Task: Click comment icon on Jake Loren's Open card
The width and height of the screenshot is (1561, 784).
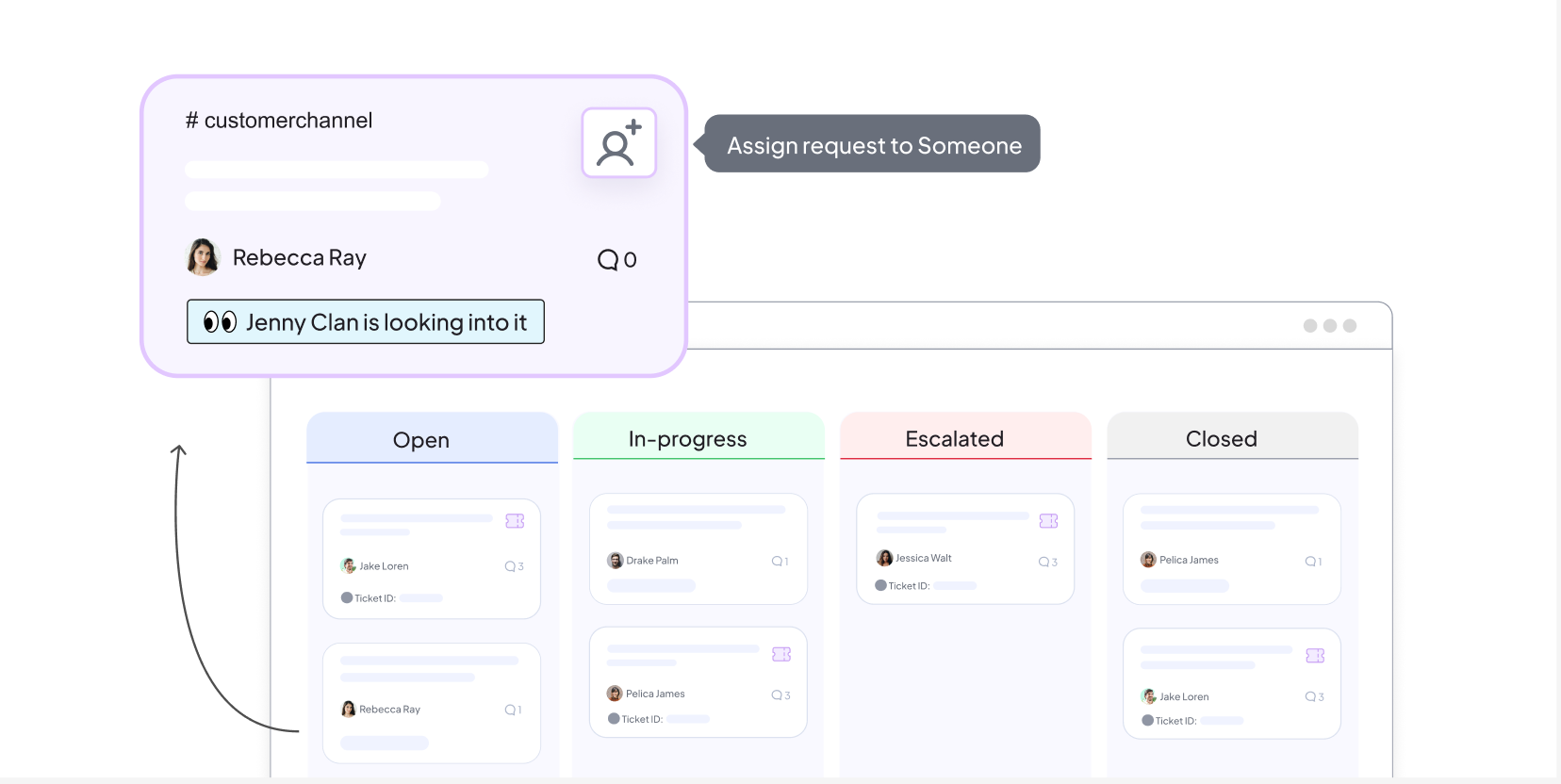Action: pyautogui.click(x=510, y=566)
